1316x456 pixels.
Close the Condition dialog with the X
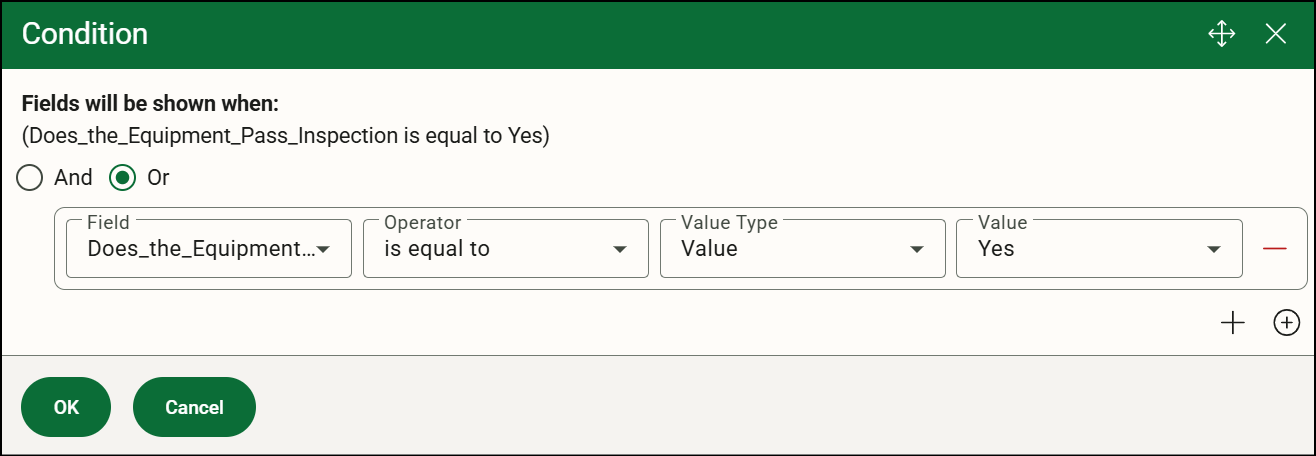[x=1276, y=34]
